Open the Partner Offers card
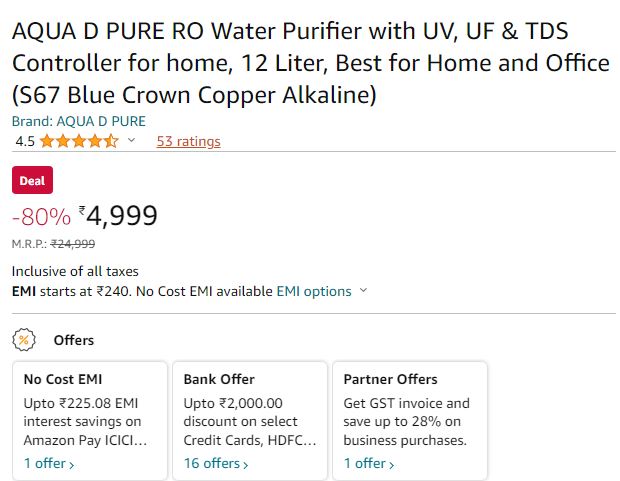Screen dimensions: 620x481 [x=410, y=421]
